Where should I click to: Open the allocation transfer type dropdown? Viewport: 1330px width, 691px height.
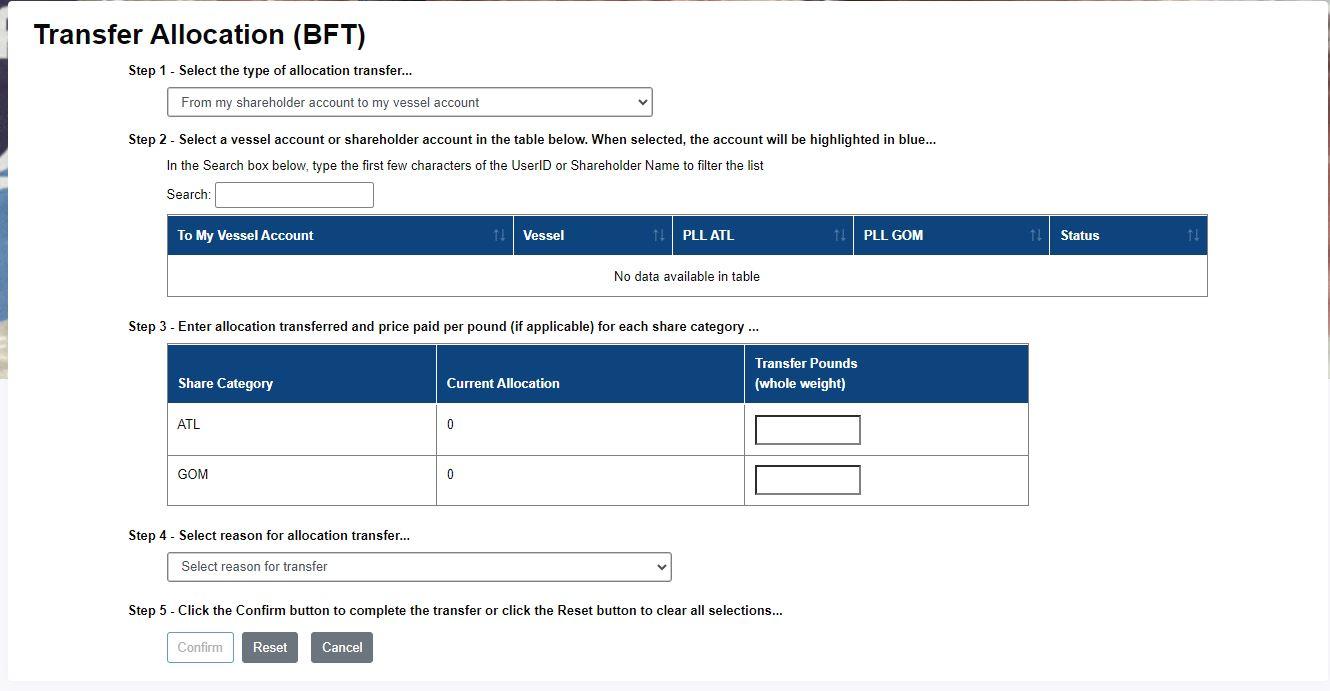(x=410, y=102)
